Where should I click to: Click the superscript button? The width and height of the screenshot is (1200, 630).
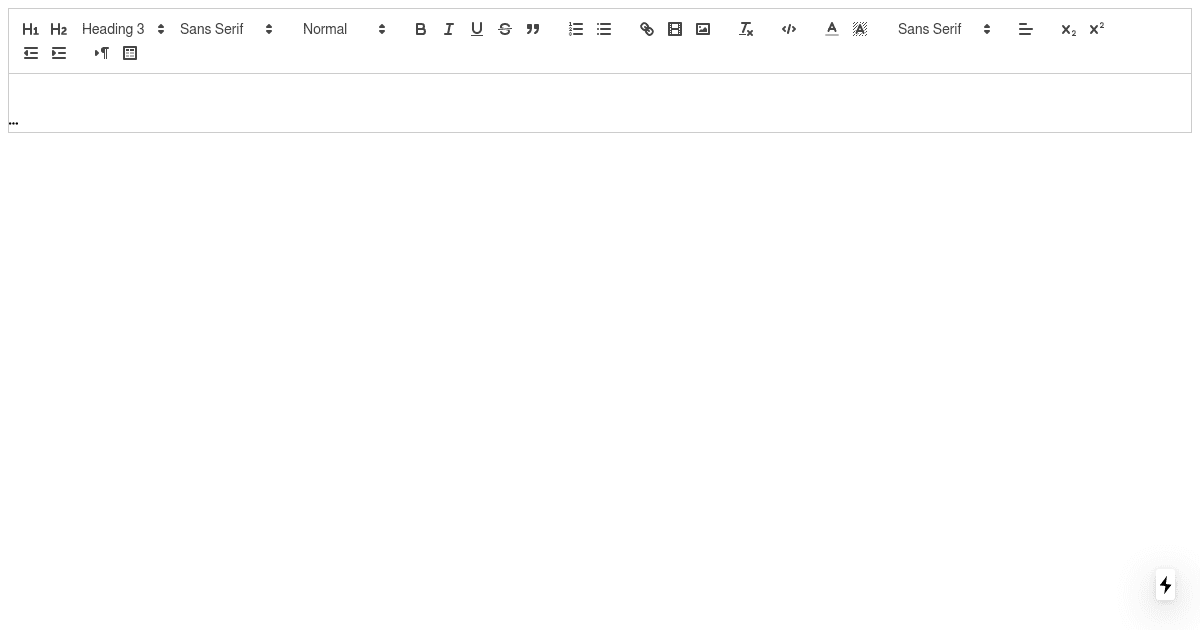point(1096,29)
